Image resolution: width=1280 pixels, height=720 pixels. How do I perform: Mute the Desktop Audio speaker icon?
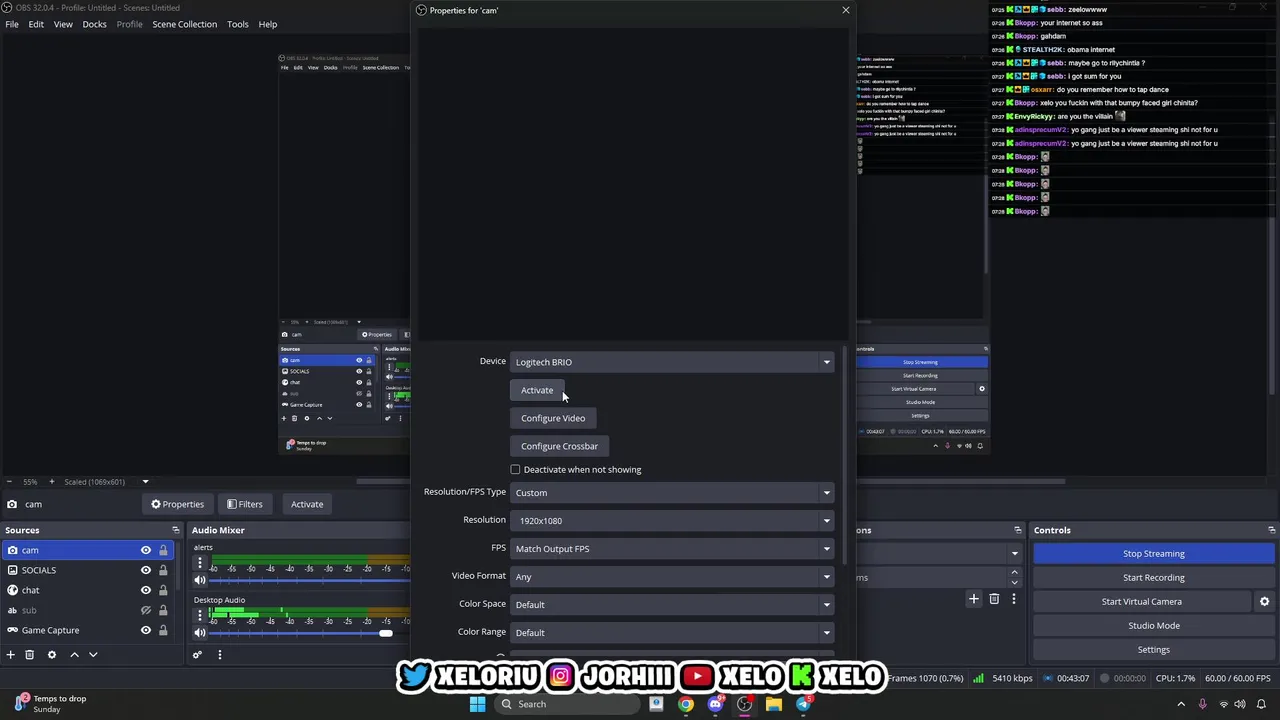point(199,632)
